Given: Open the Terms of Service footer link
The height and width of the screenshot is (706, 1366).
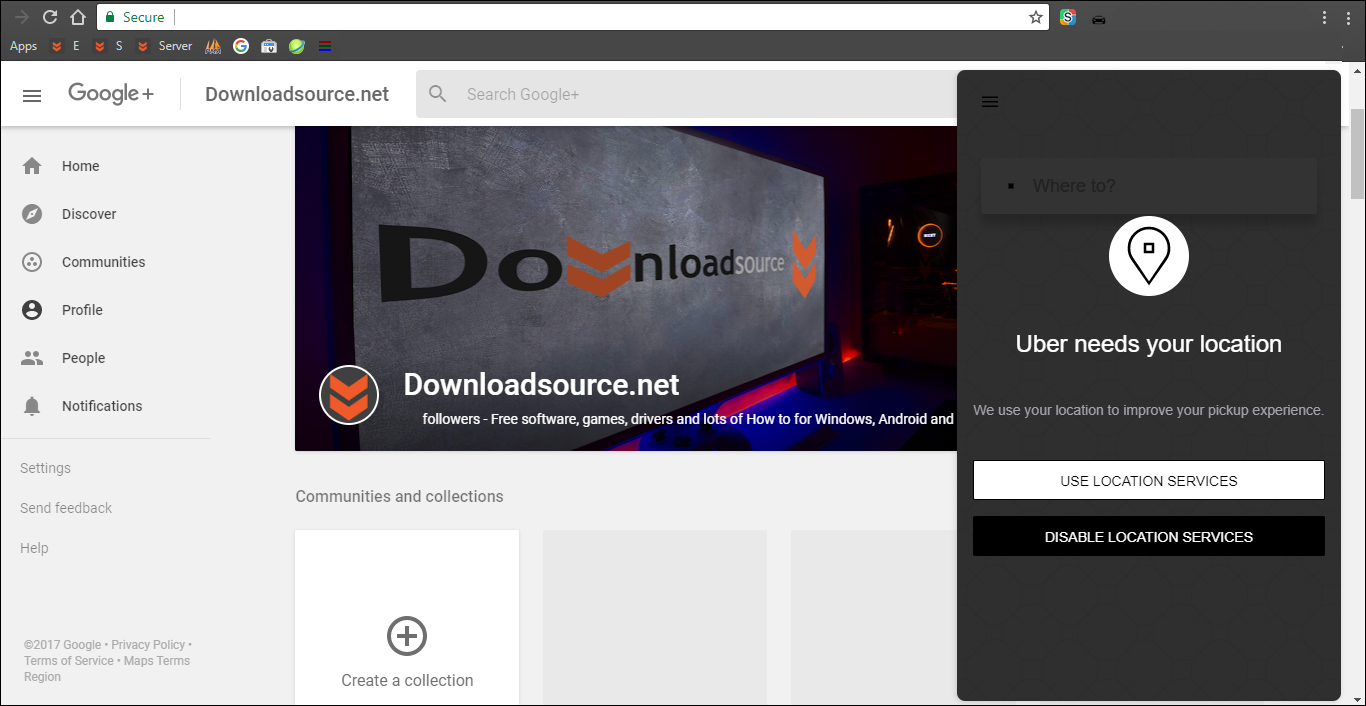Looking at the screenshot, I should (69, 661).
